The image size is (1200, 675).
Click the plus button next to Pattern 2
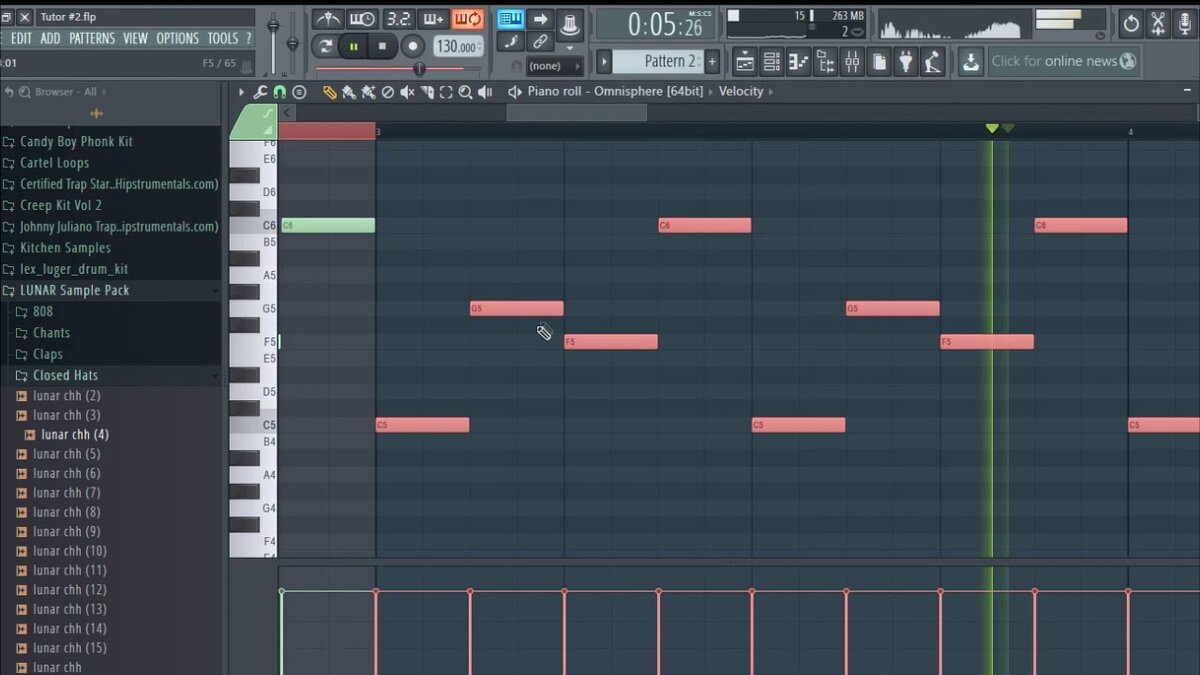coord(712,61)
